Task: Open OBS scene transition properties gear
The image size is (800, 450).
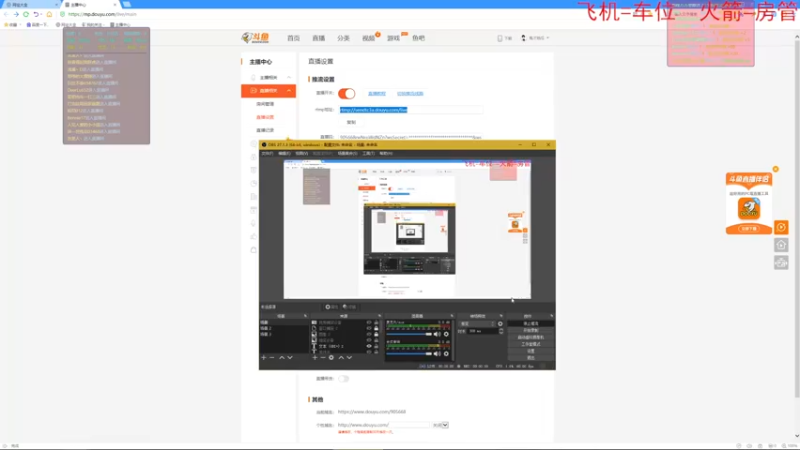Action: click(x=500, y=324)
